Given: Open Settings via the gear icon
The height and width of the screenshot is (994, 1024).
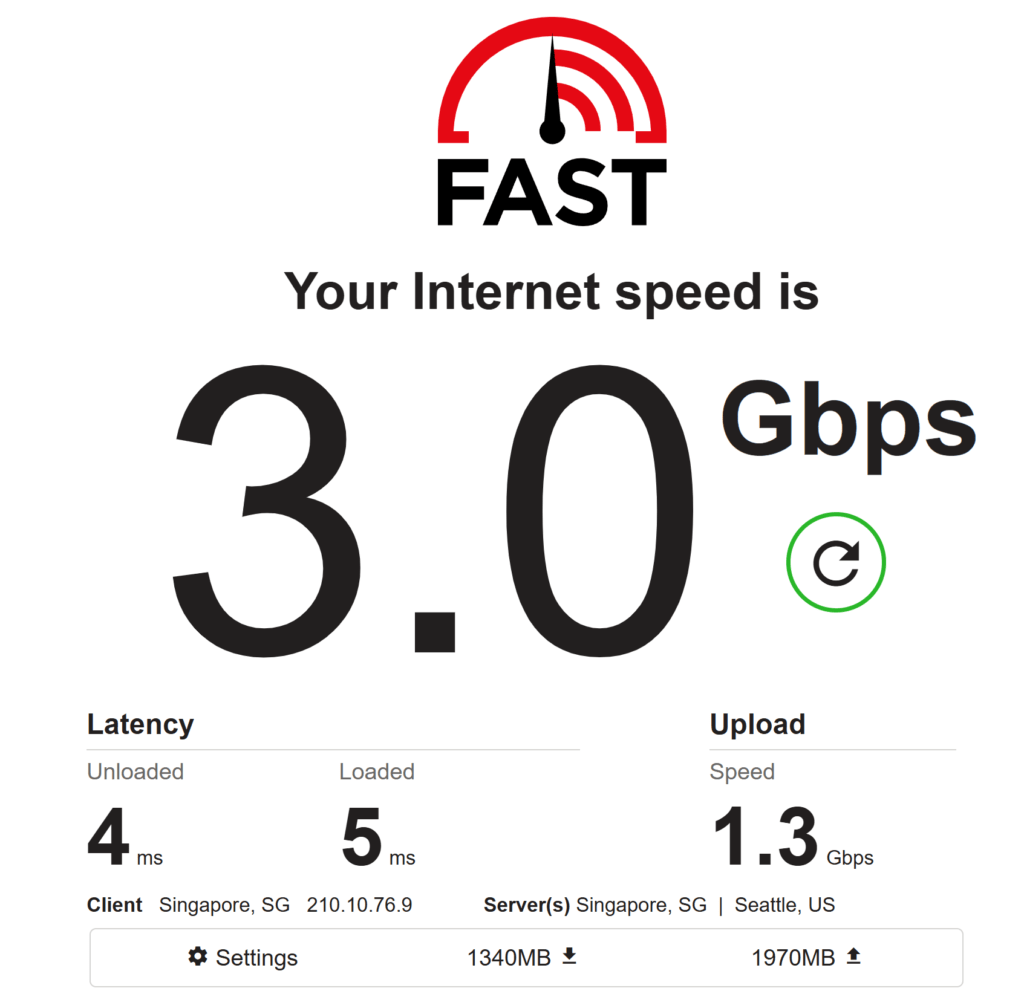Looking at the screenshot, I should tap(198, 957).
